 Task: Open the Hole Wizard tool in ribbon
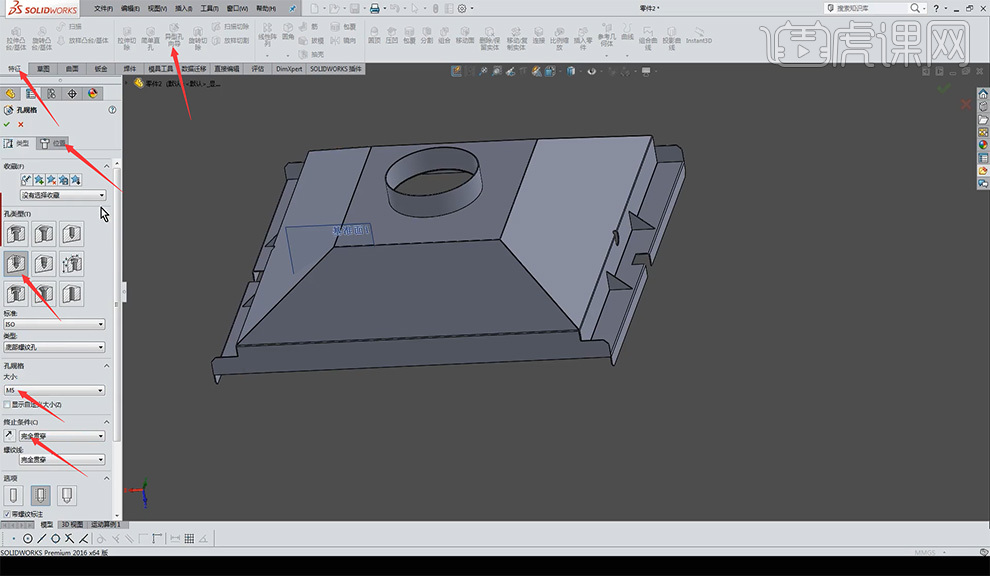coord(173,38)
